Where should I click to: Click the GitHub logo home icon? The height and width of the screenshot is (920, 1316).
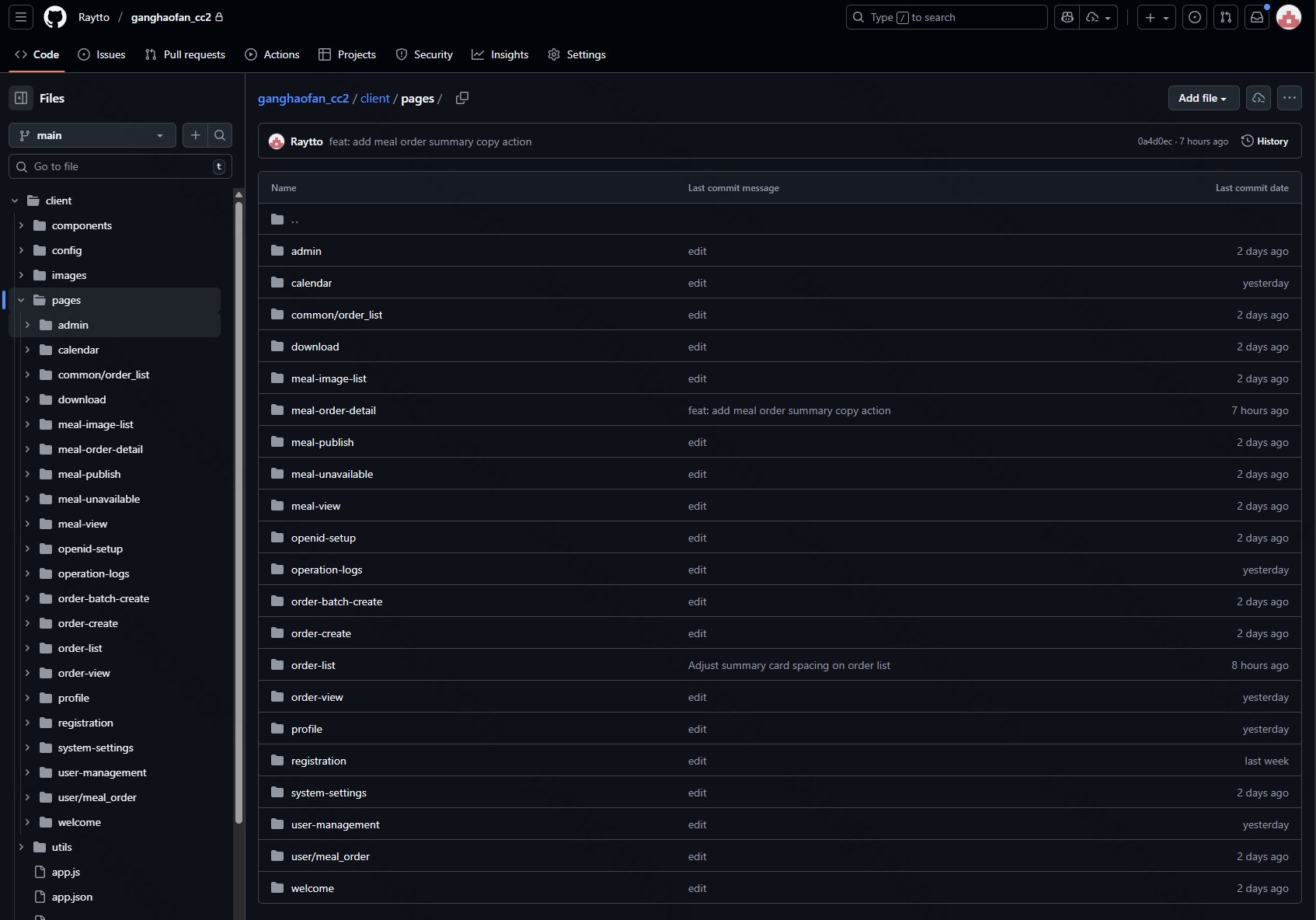55,17
